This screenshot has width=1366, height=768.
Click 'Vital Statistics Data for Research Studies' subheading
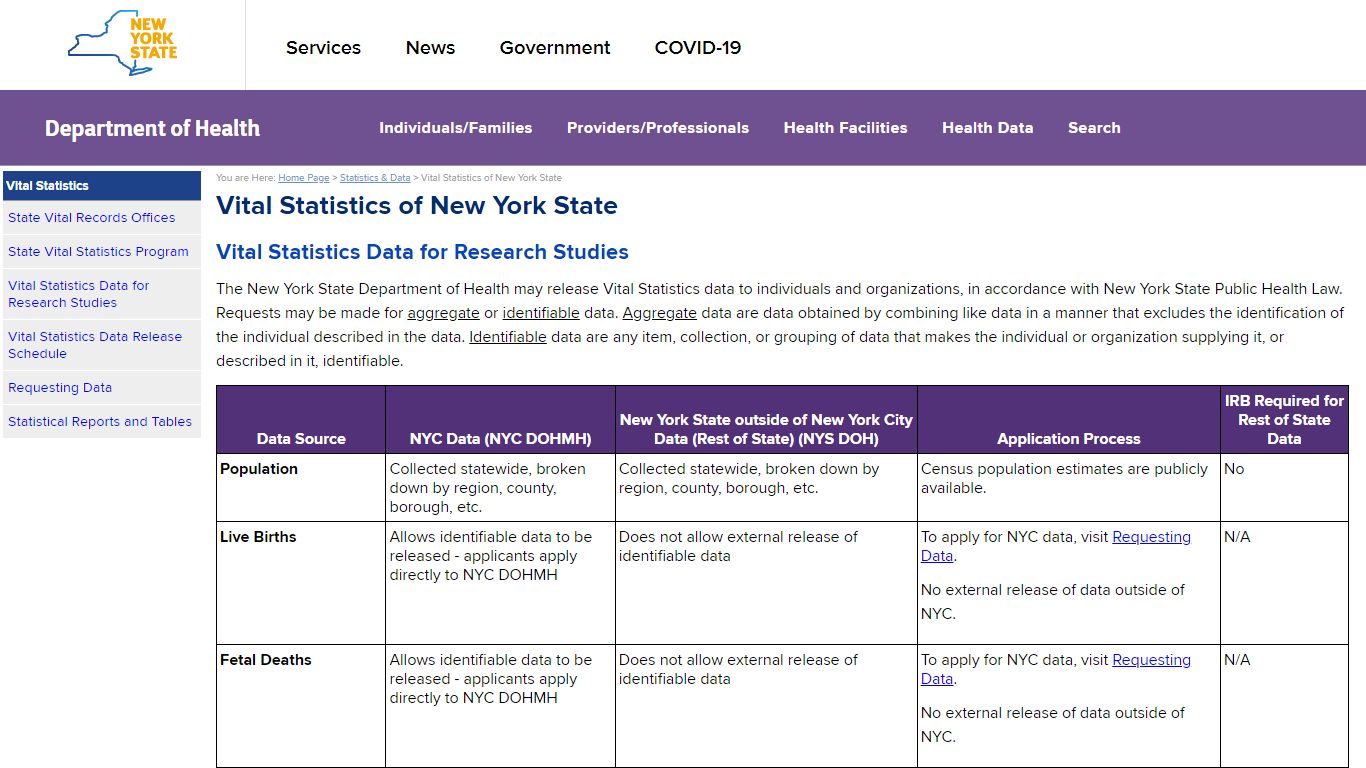(422, 252)
